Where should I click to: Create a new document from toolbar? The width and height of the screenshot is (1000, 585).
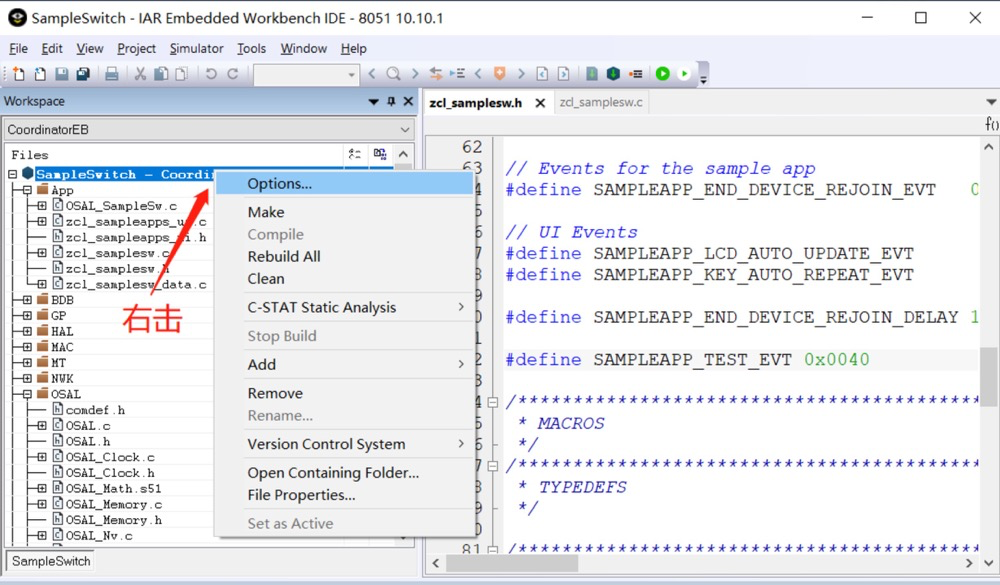pos(18,74)
